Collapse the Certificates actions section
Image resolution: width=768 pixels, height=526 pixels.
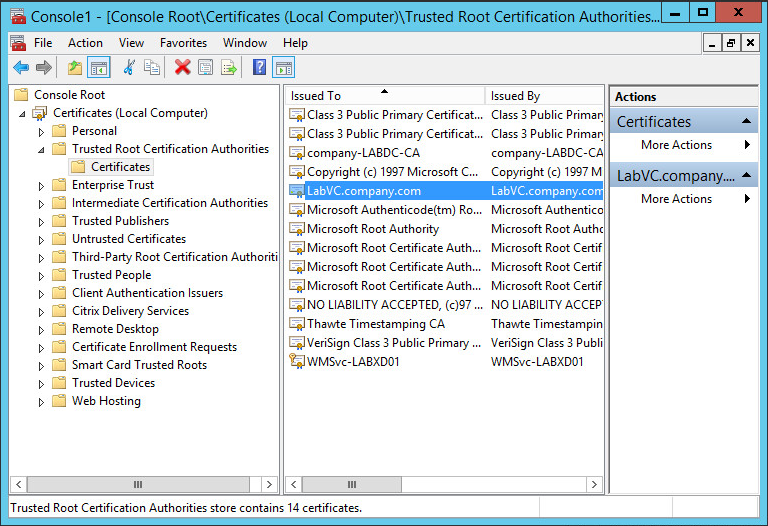746,121
